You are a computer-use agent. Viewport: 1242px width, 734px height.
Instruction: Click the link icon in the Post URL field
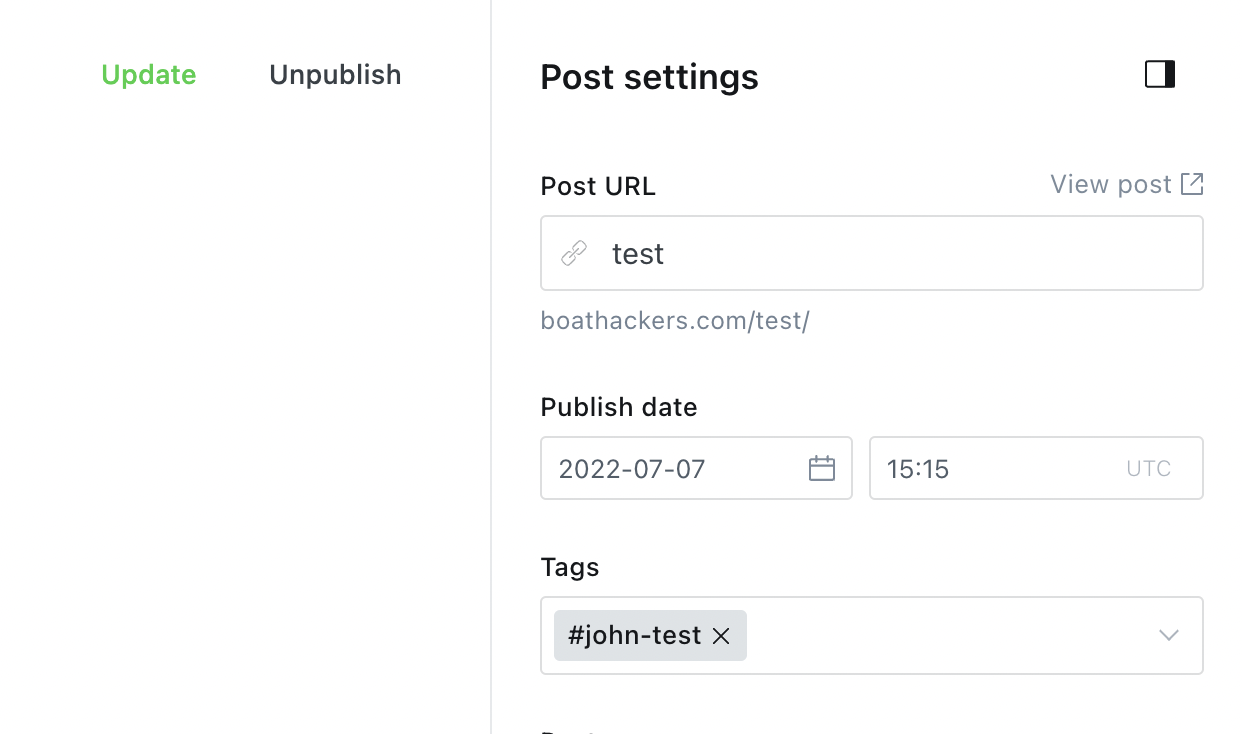click(573, 253)
